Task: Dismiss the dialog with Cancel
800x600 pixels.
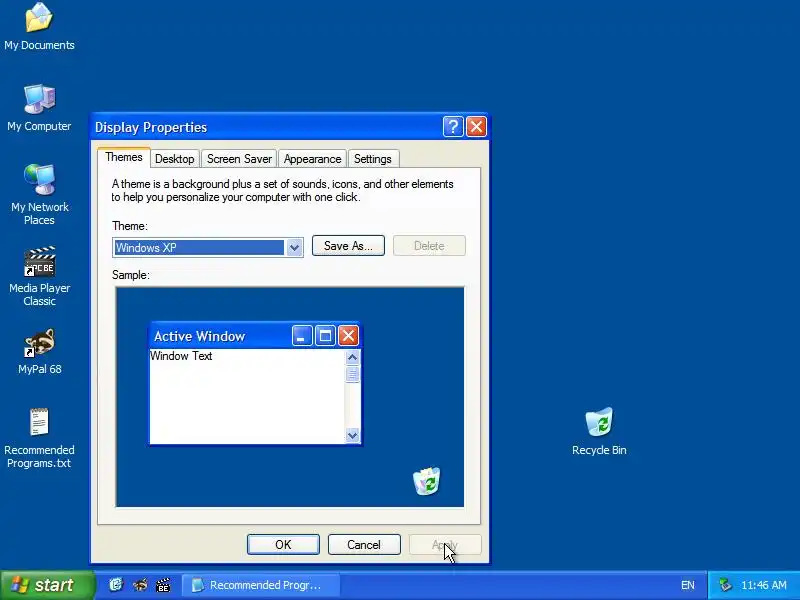Action: (x=364, y=544)
